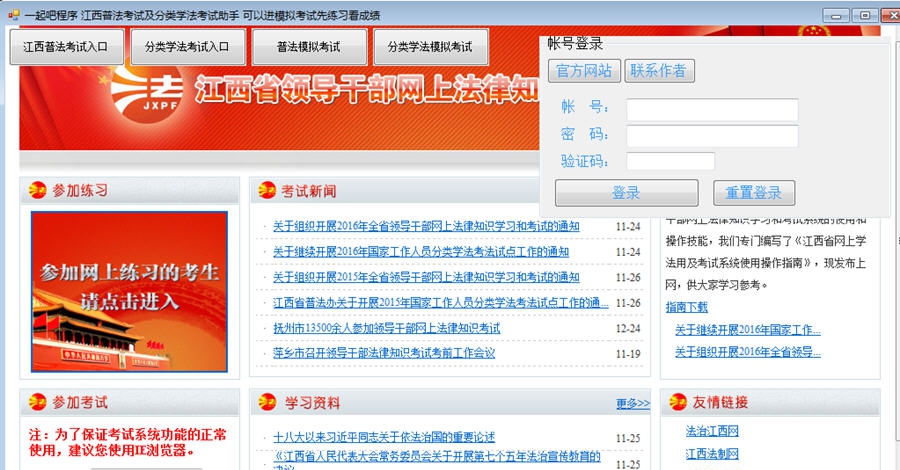Open 十八大以来习近平同志关于依法治国的重要论述

tap(383, 437)
